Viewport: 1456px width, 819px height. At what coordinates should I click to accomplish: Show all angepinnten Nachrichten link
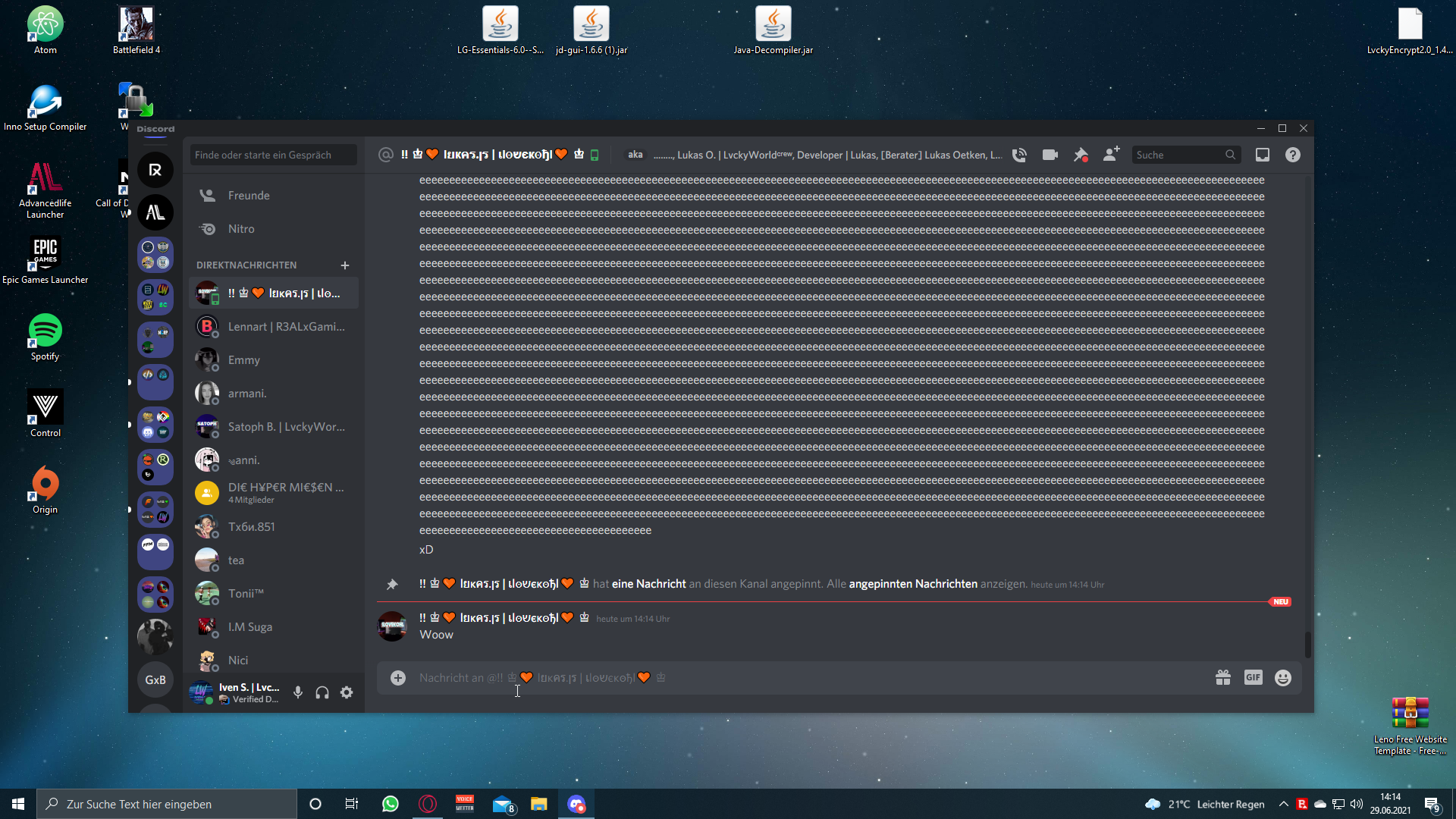pos(913,584)
